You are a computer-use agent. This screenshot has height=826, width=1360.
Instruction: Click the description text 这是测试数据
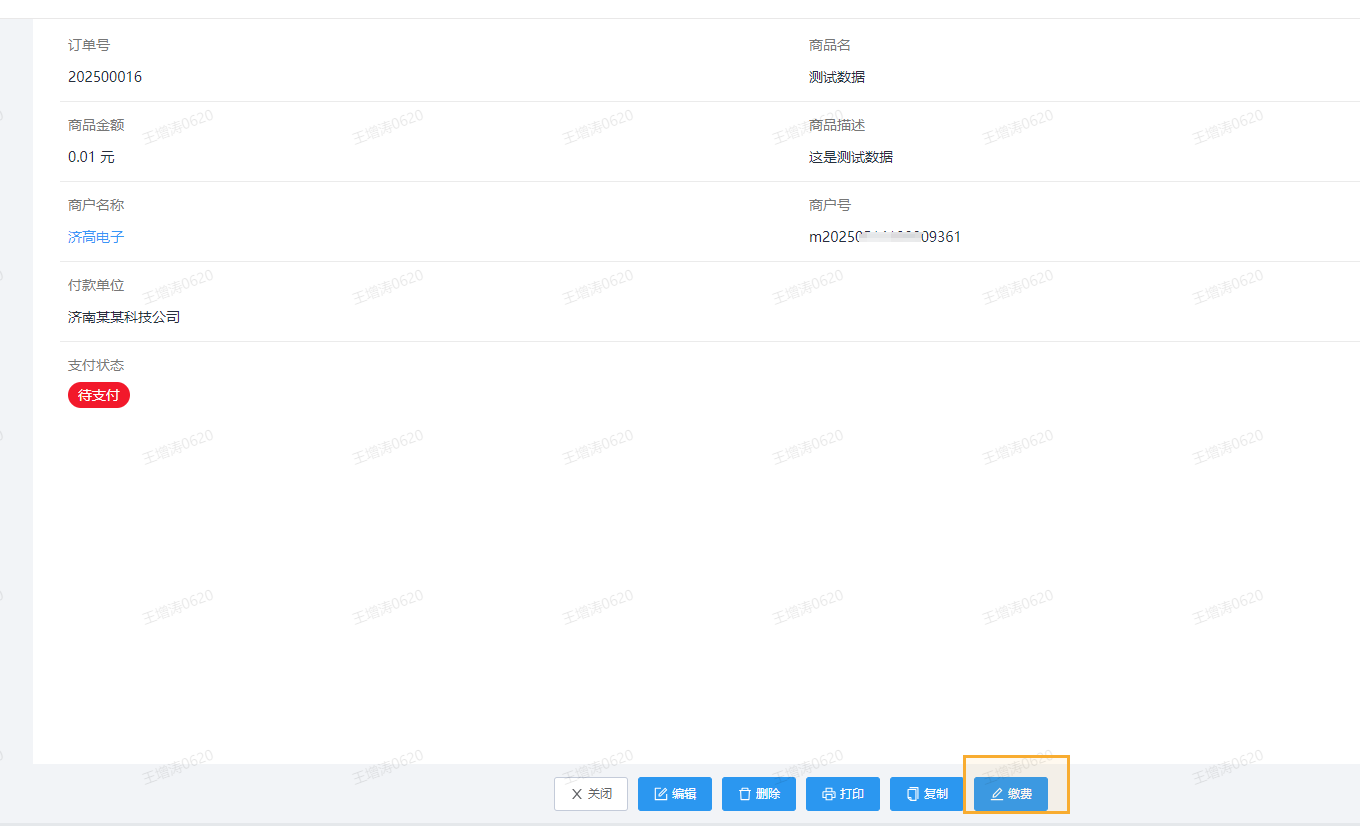tap(851, 157)
